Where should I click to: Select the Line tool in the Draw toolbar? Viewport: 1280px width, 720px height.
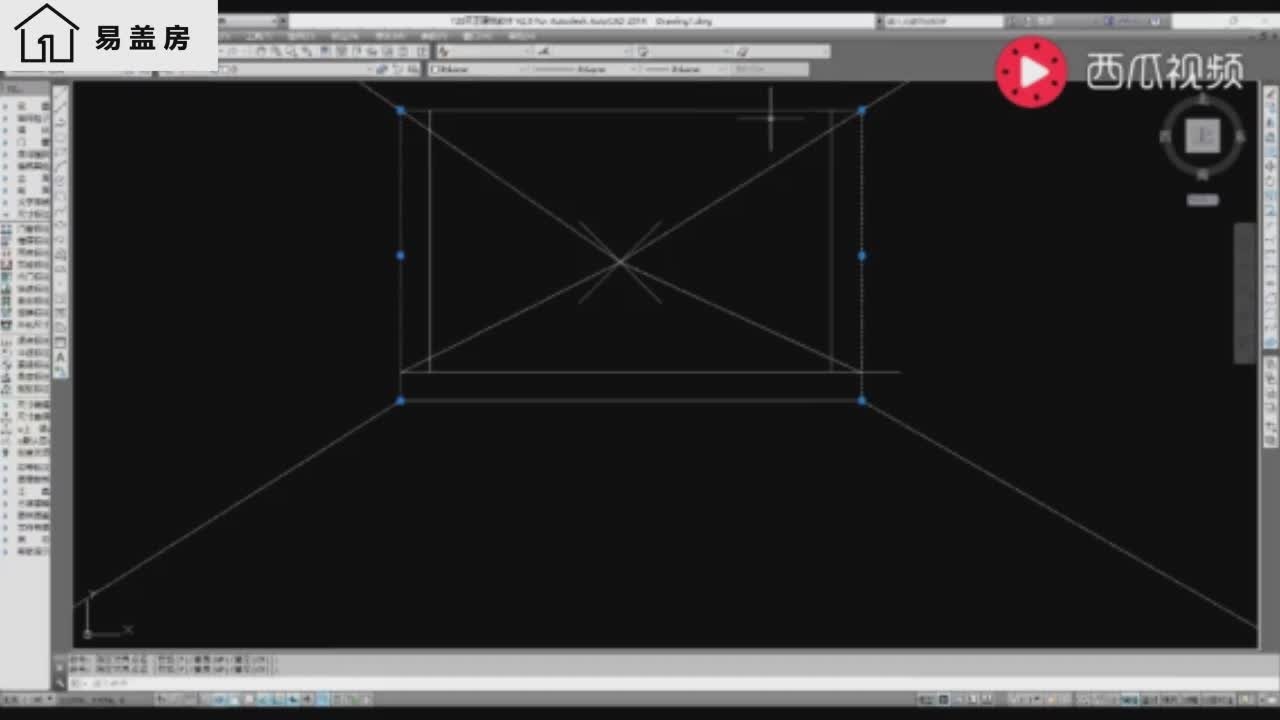[x=61, y=93]
